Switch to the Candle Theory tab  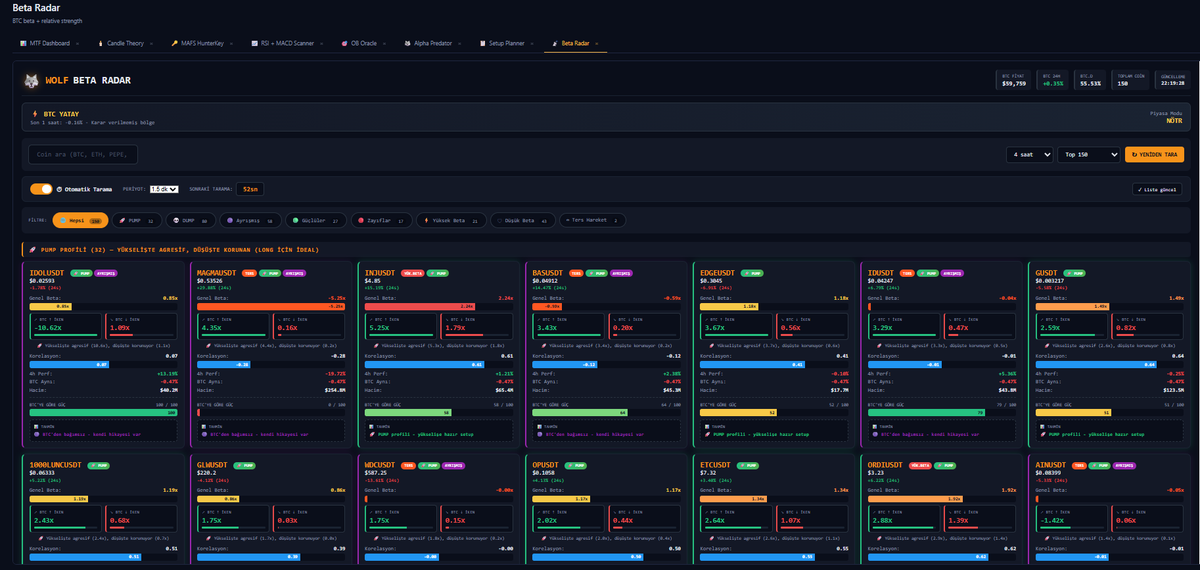[125, 44]
